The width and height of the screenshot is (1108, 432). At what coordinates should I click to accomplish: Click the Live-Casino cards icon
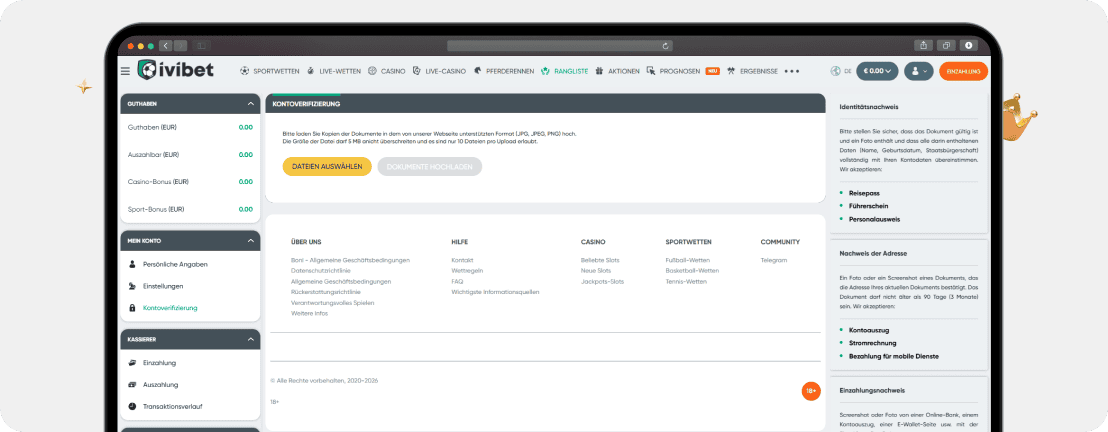coord(416,71)
